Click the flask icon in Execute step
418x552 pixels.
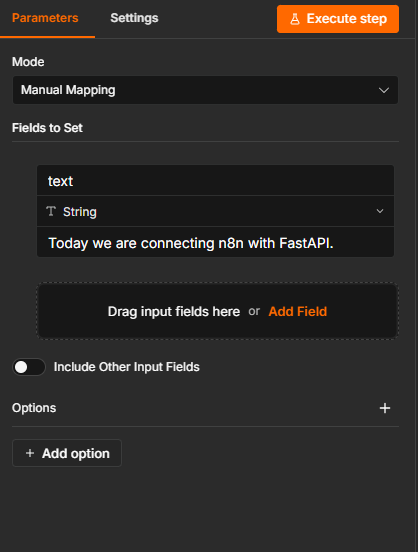(x=295, y=19)
